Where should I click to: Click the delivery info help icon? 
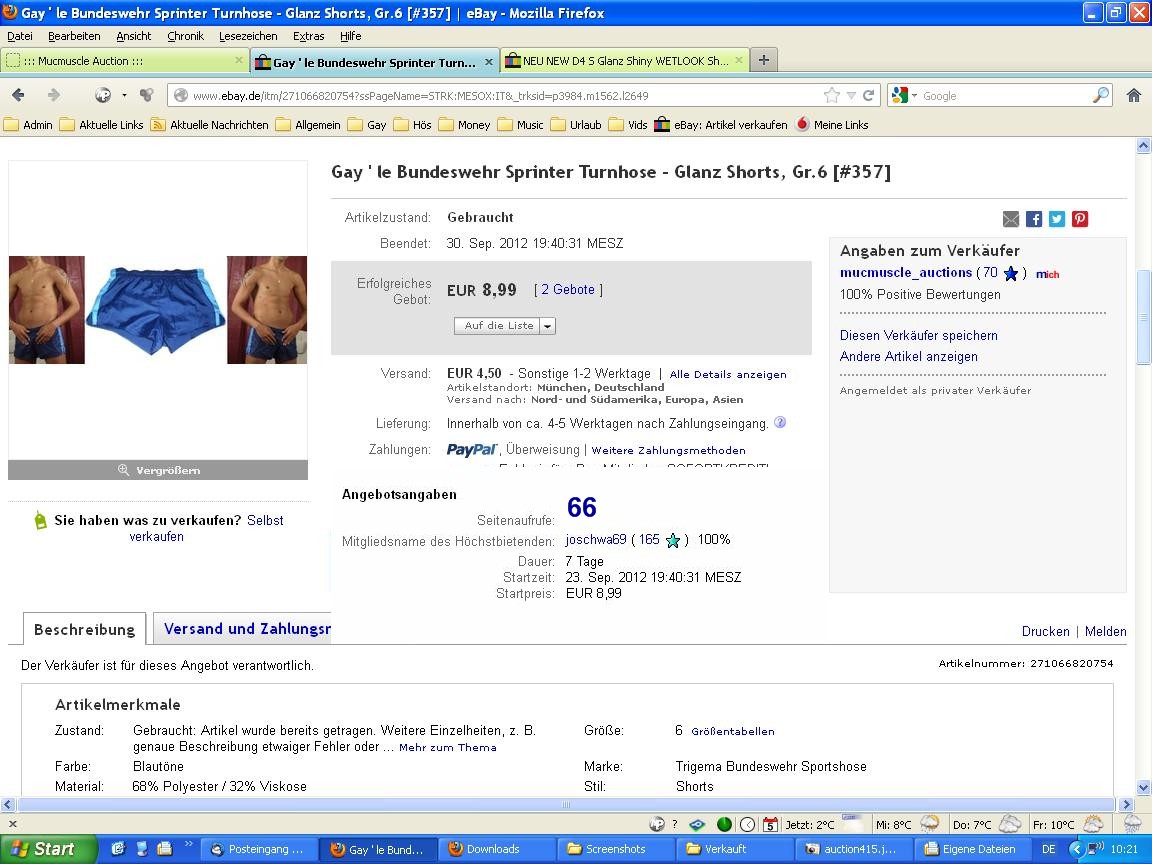click(780, 422)
